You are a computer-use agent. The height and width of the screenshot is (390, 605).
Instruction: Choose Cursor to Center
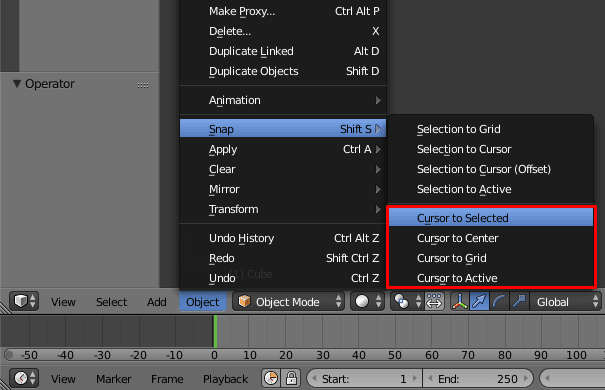491,238
